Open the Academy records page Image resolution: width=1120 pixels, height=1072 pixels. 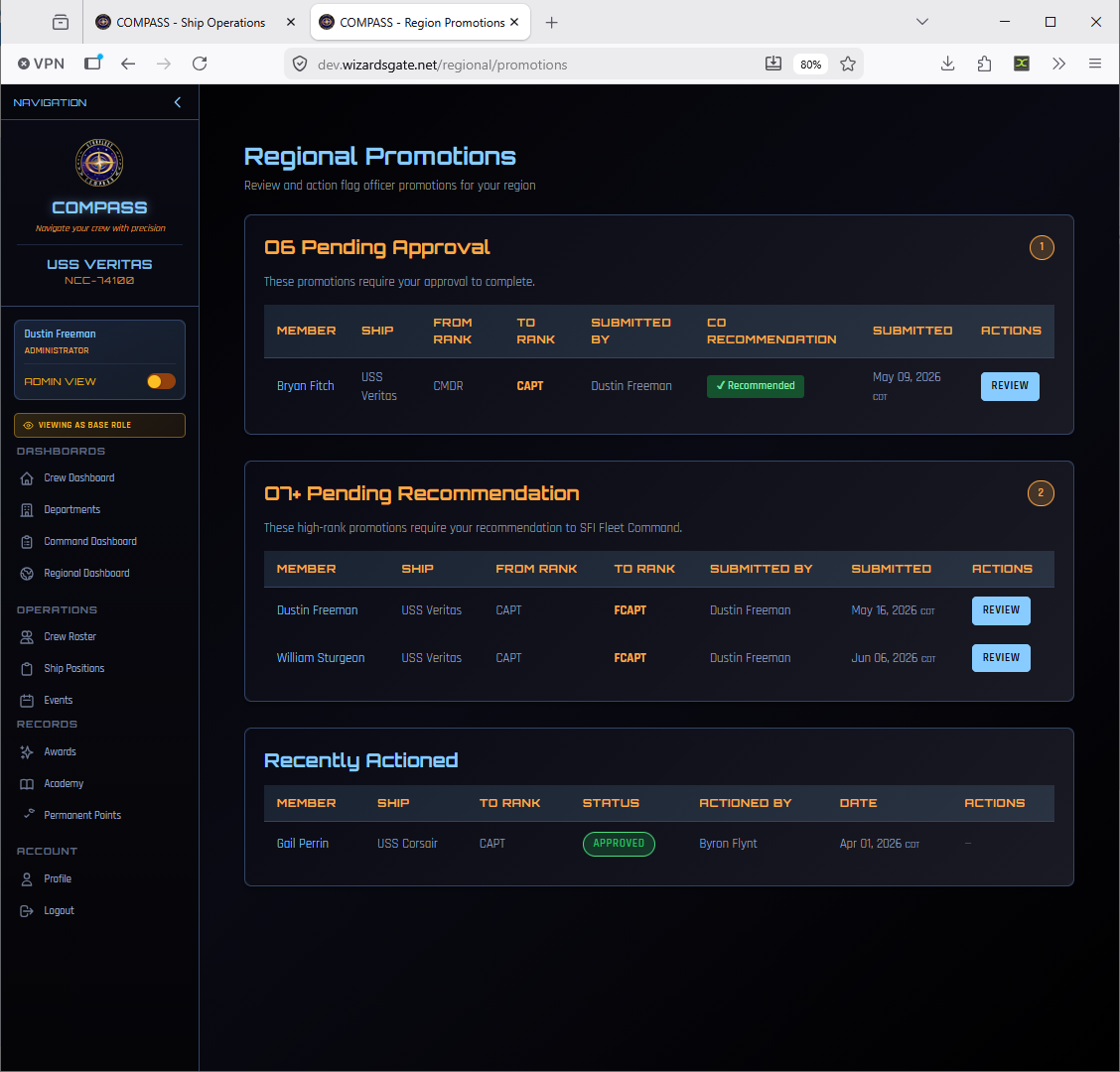64,783
